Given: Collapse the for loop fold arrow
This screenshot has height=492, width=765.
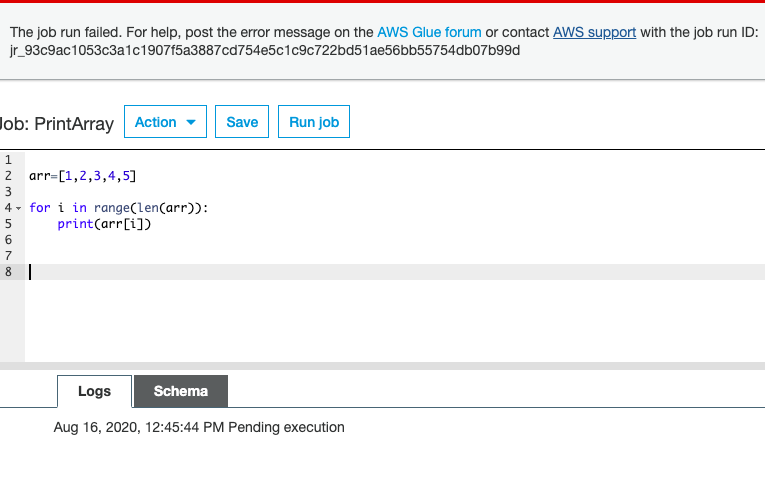Looking at the screenshot, I should [19, 208].
